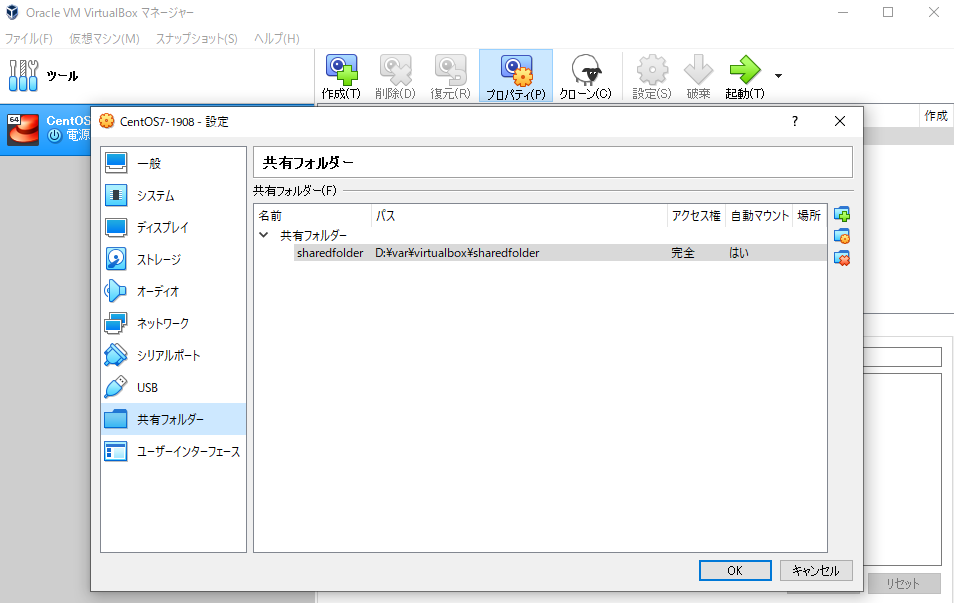The image size is (954, 603).
Task: Open the 起動 start mode dropdown arrow
Action: (778, 76)
